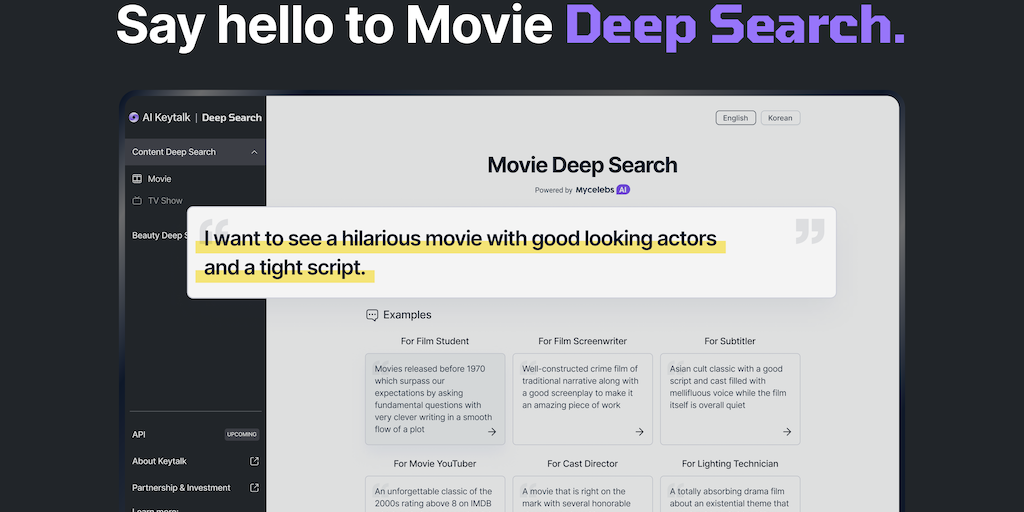Click the Examples chat bubble icon
1024x512 pixels.
(372, 315)
